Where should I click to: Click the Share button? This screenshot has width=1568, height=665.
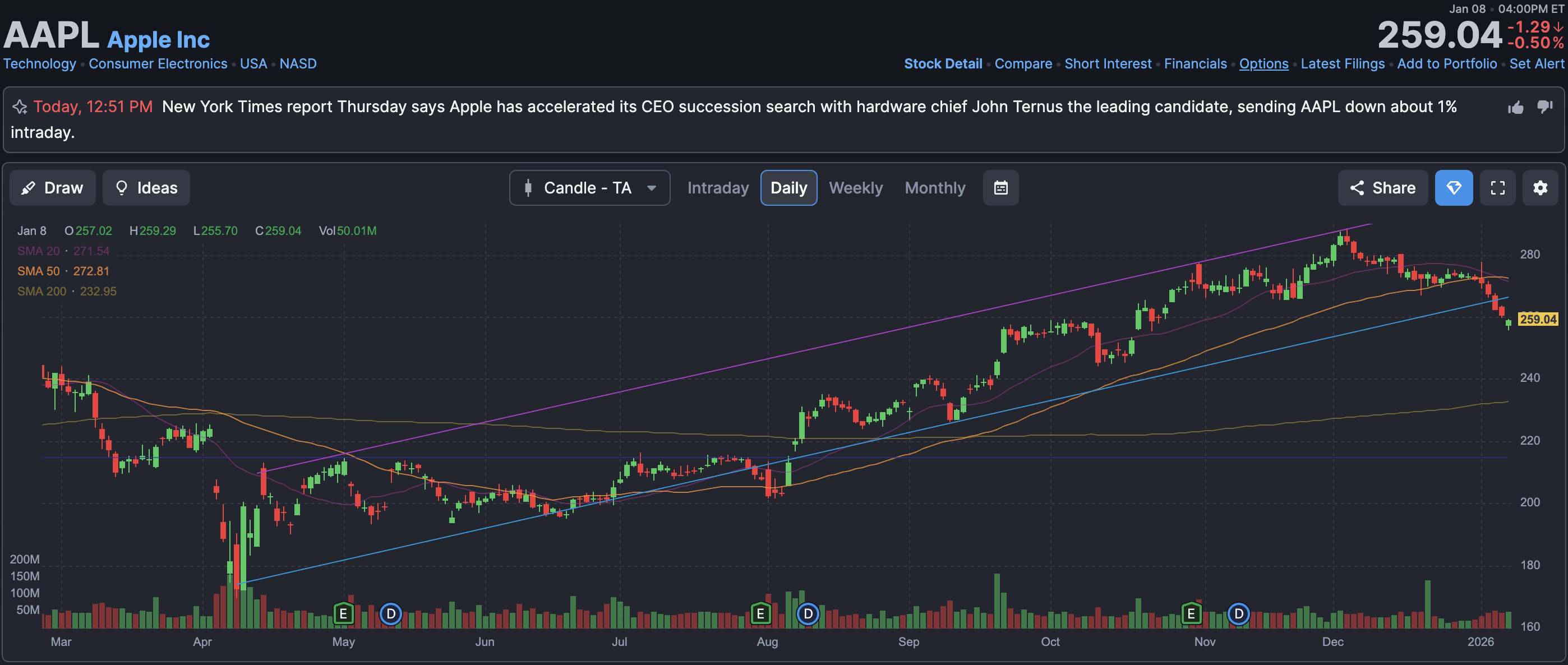[x=1382, y=188]
